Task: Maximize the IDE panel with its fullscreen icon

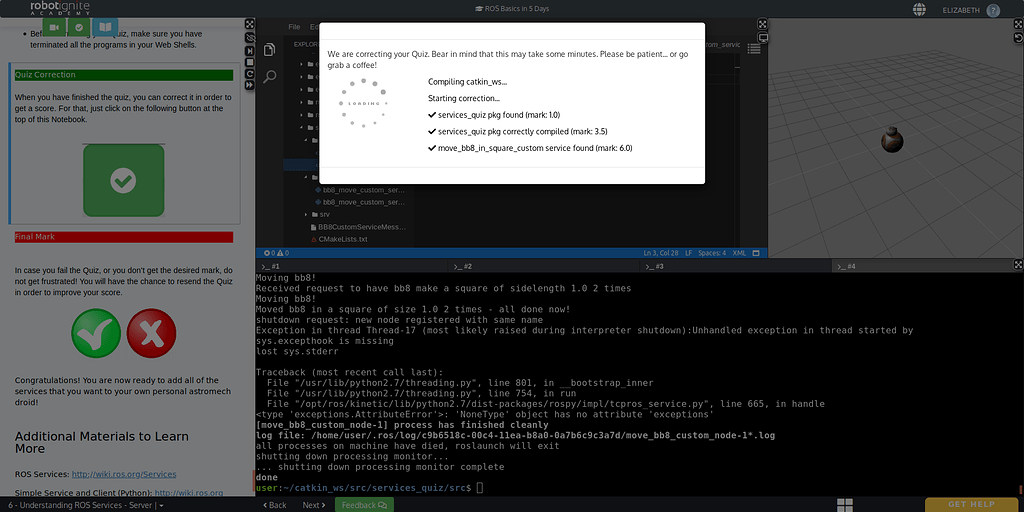Action: point(762,24)
